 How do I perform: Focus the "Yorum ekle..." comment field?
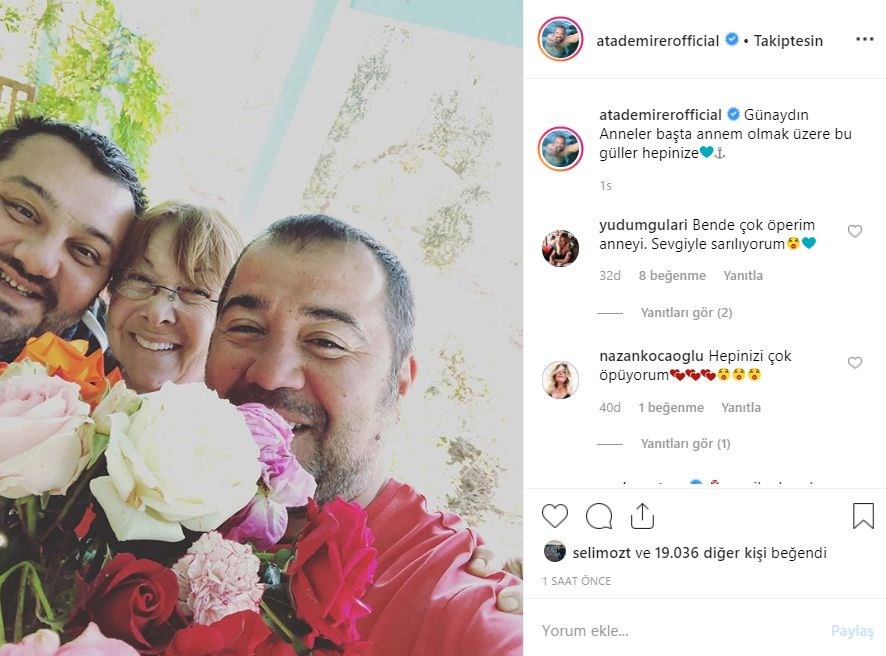click(x=678, y=631)
